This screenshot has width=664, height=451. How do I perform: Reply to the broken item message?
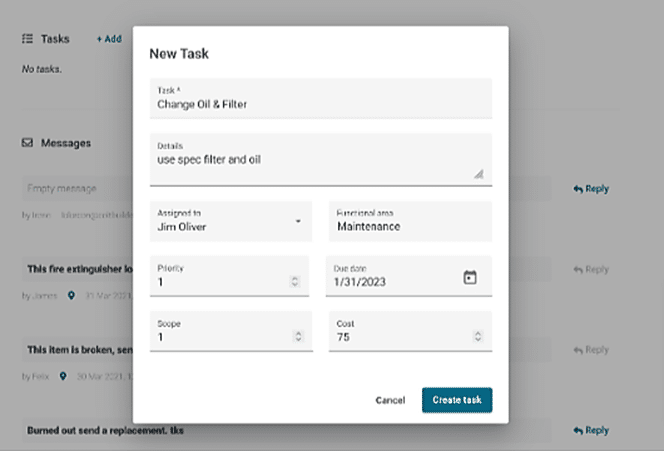click(591, 350)
